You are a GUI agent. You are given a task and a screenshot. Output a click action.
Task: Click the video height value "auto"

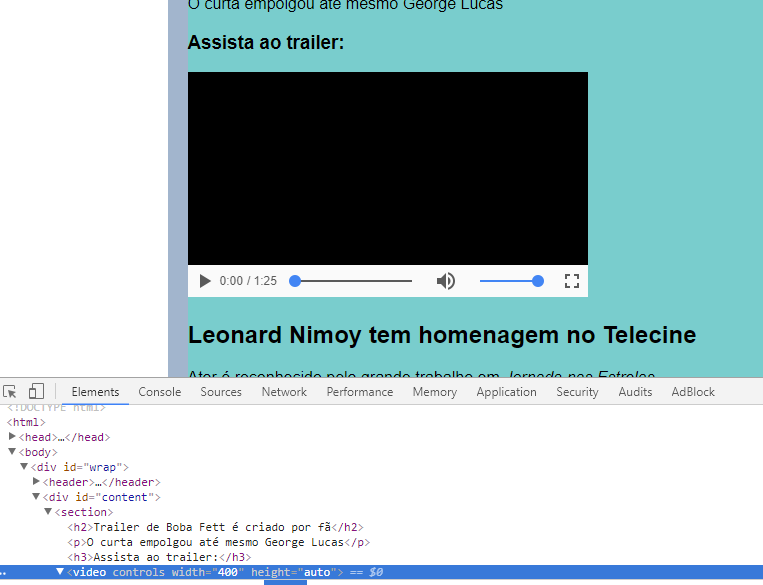tap(317, 572)
